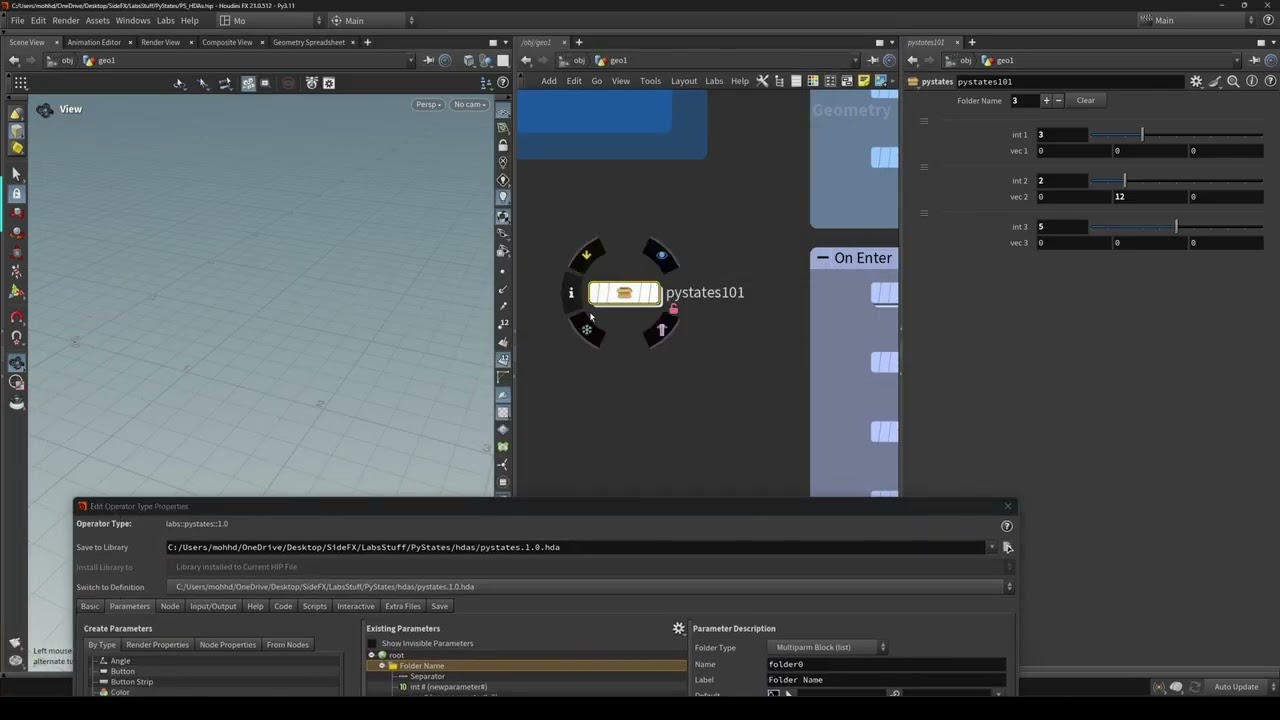1280x720 pixels.
Task: Open the Interactive tab in Type Properties
Action: (355, 606)
